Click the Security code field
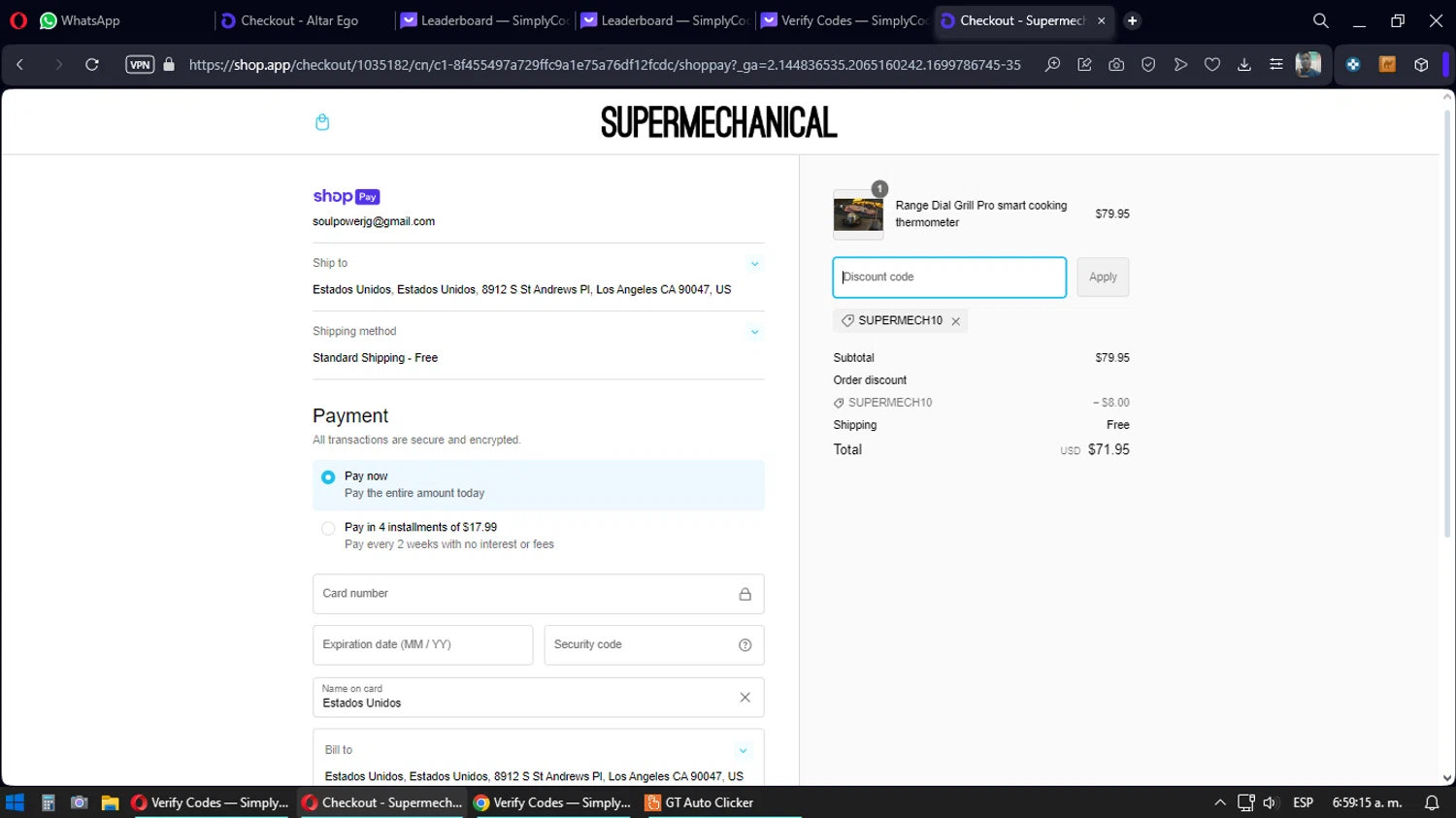This screenshot has width=1456, height=818. pyautogui.click(x=654, y=645)
